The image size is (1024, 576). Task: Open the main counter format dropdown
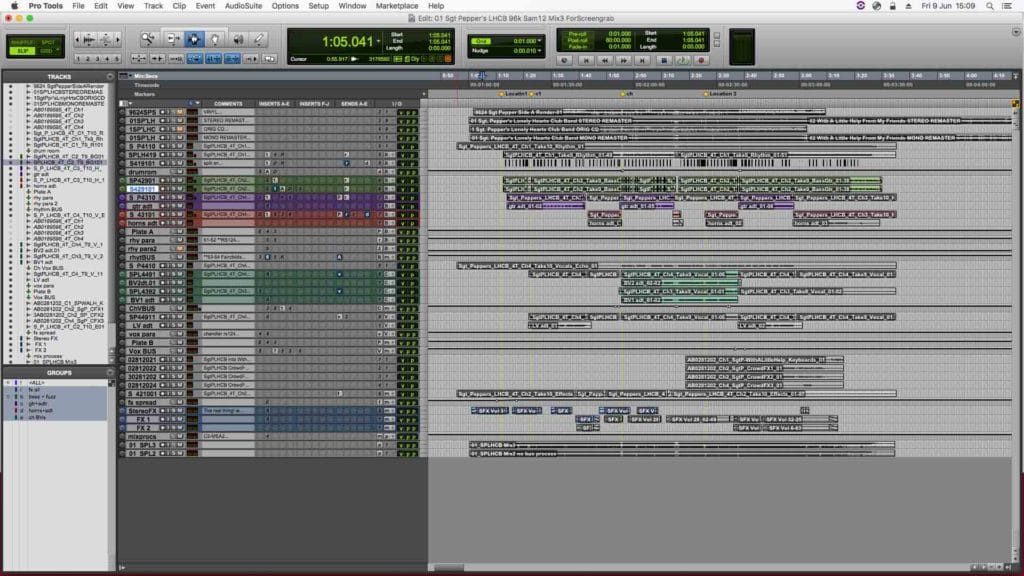tap(378, 41)
